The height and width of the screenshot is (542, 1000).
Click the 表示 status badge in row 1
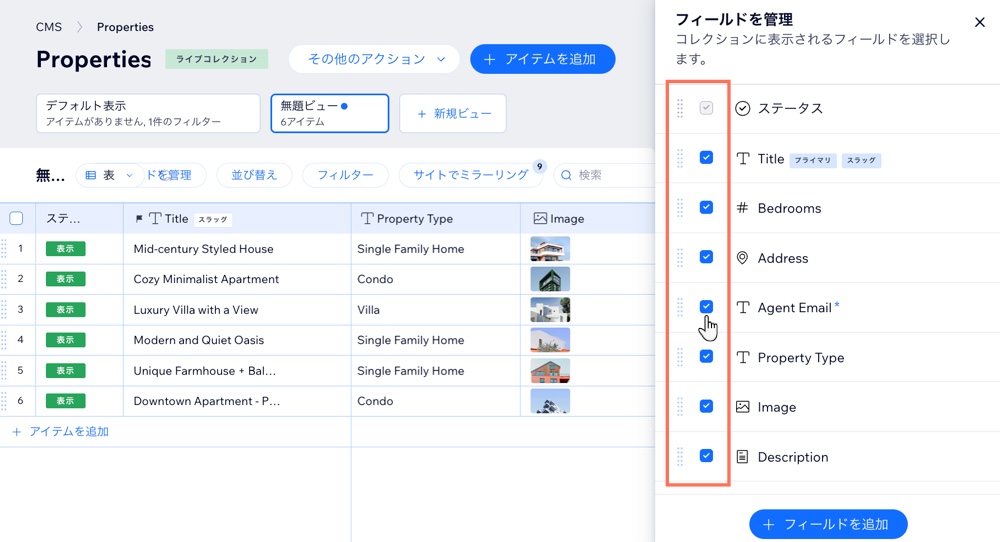(x=65, y=249)
